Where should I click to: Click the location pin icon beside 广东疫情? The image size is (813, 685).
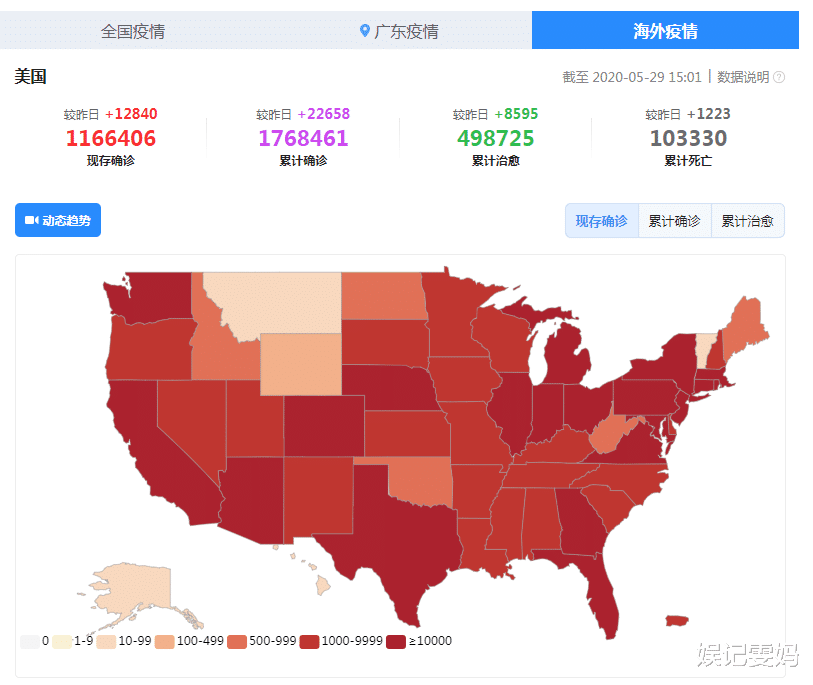(365, 31)
